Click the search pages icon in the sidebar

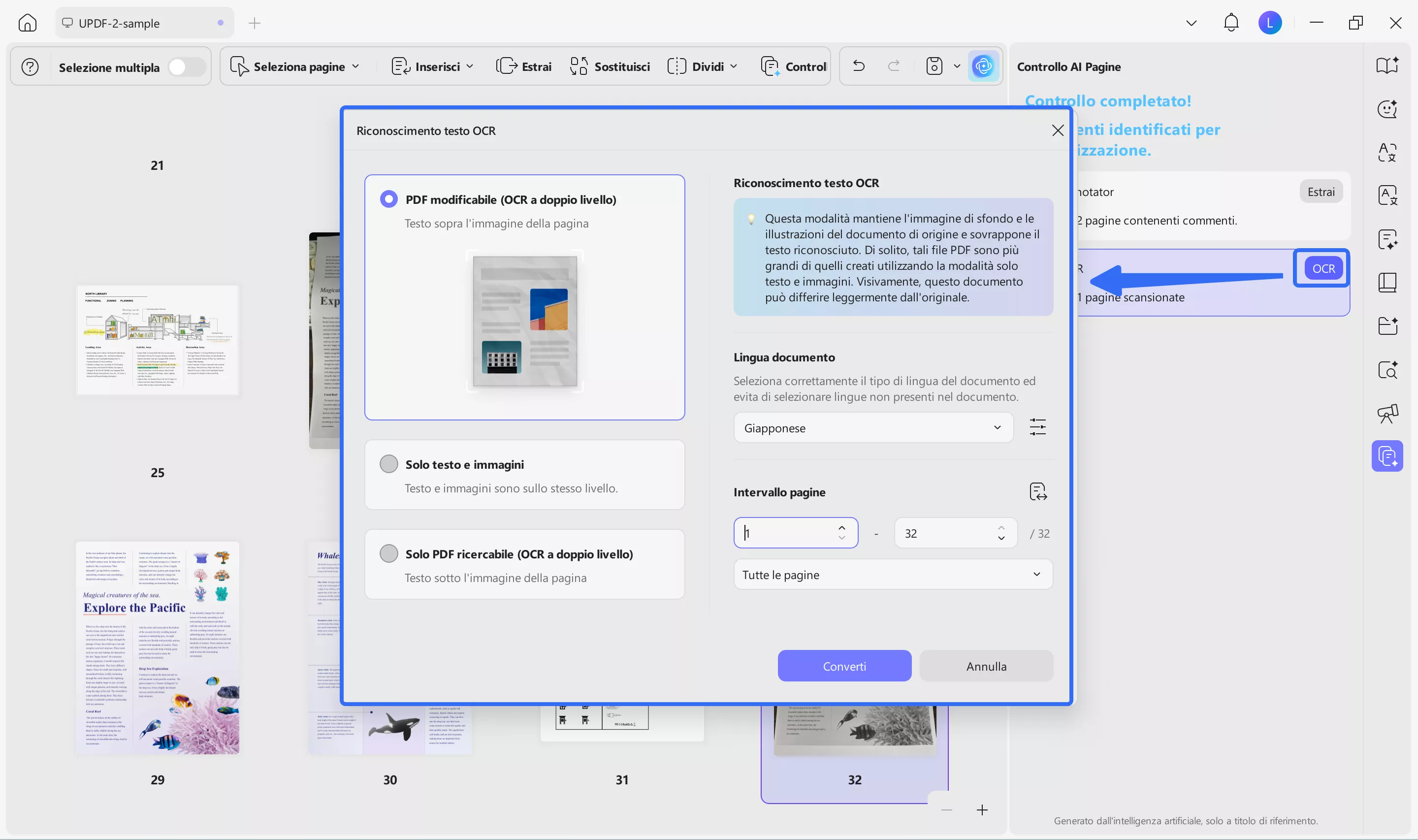(1387, 370)
